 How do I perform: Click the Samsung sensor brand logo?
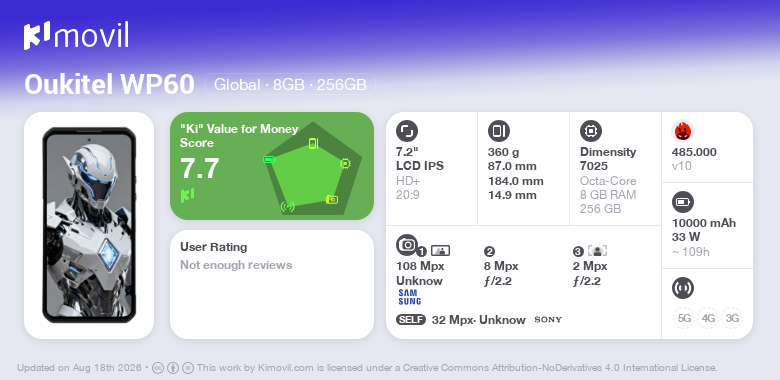(x=409, y=297)
